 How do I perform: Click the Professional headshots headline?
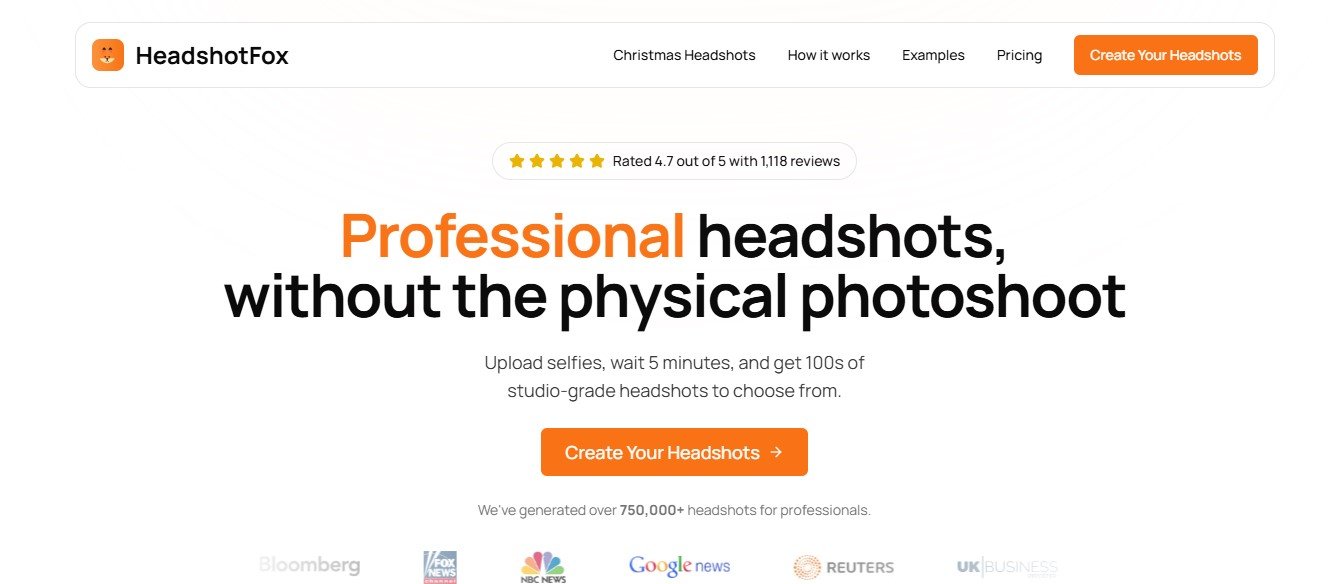[674, 266]
